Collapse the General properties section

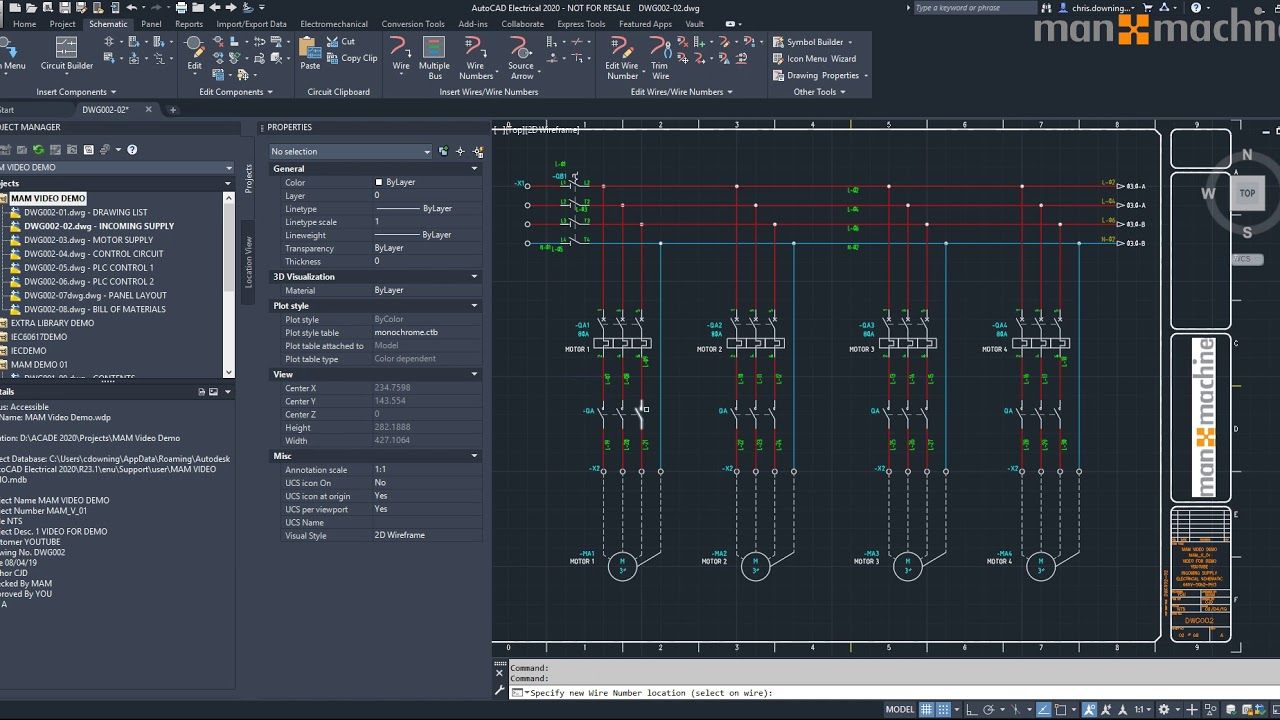coord(474,169)
